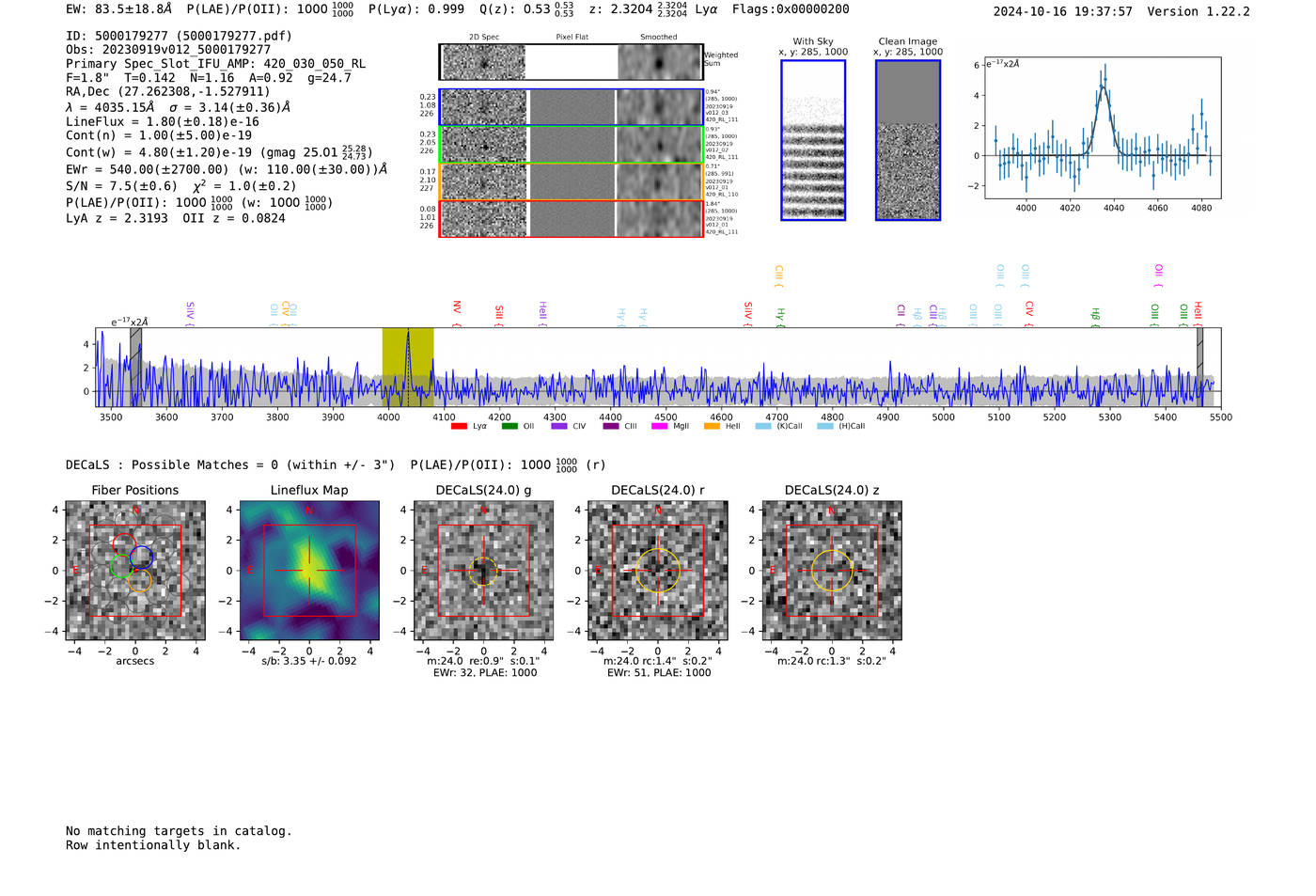The width and height of the screenshot is (1316, 896).
Task: Click the LineFlux = 1.80(±0.18)e-16 text
Action: point(162,121)
